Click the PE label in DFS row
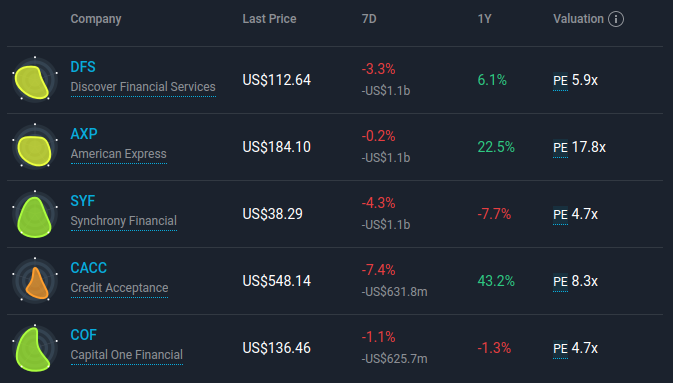Viewport: 673px width, 383px height. [x=561, y=81]
